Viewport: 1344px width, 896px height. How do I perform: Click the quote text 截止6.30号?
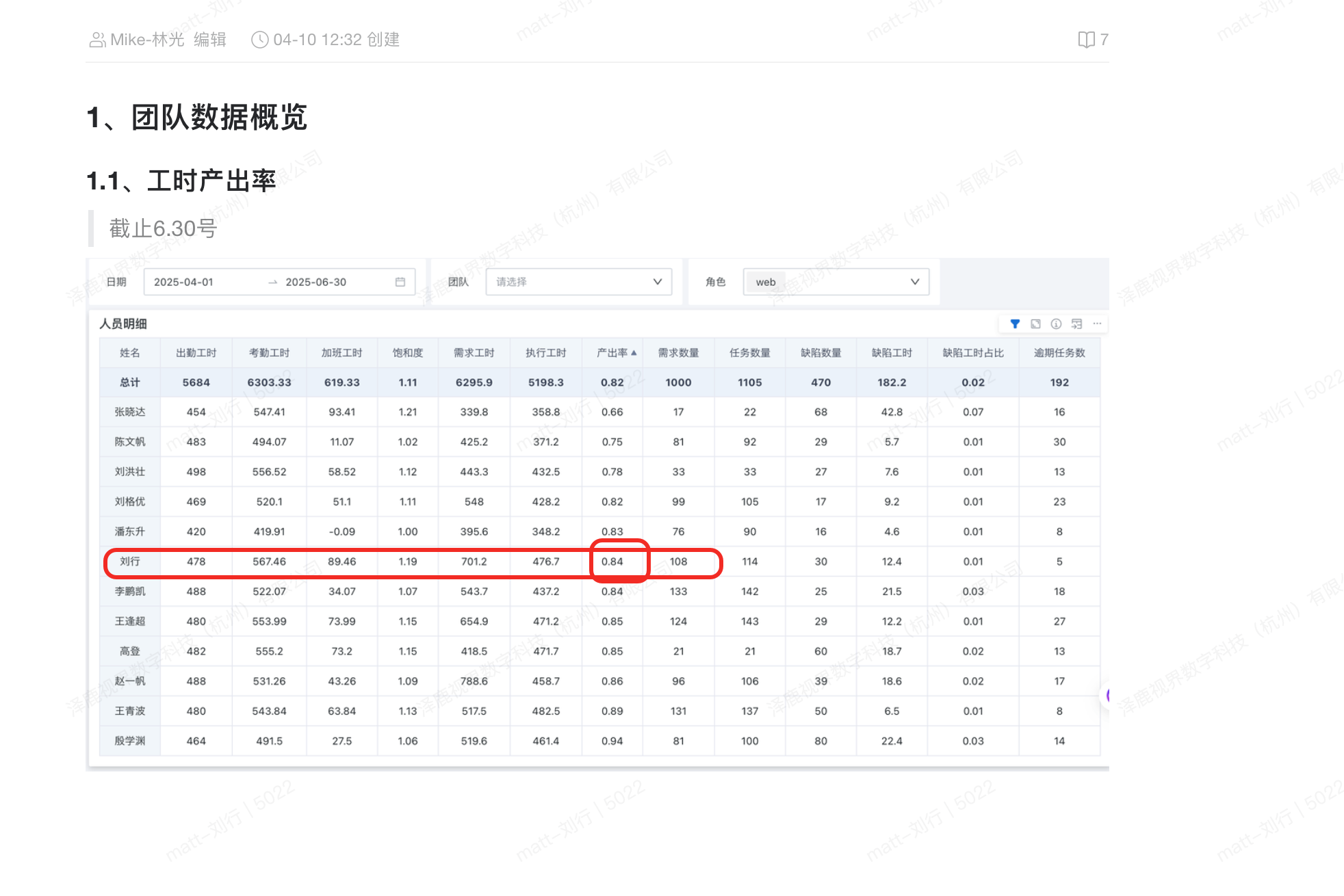163,228
